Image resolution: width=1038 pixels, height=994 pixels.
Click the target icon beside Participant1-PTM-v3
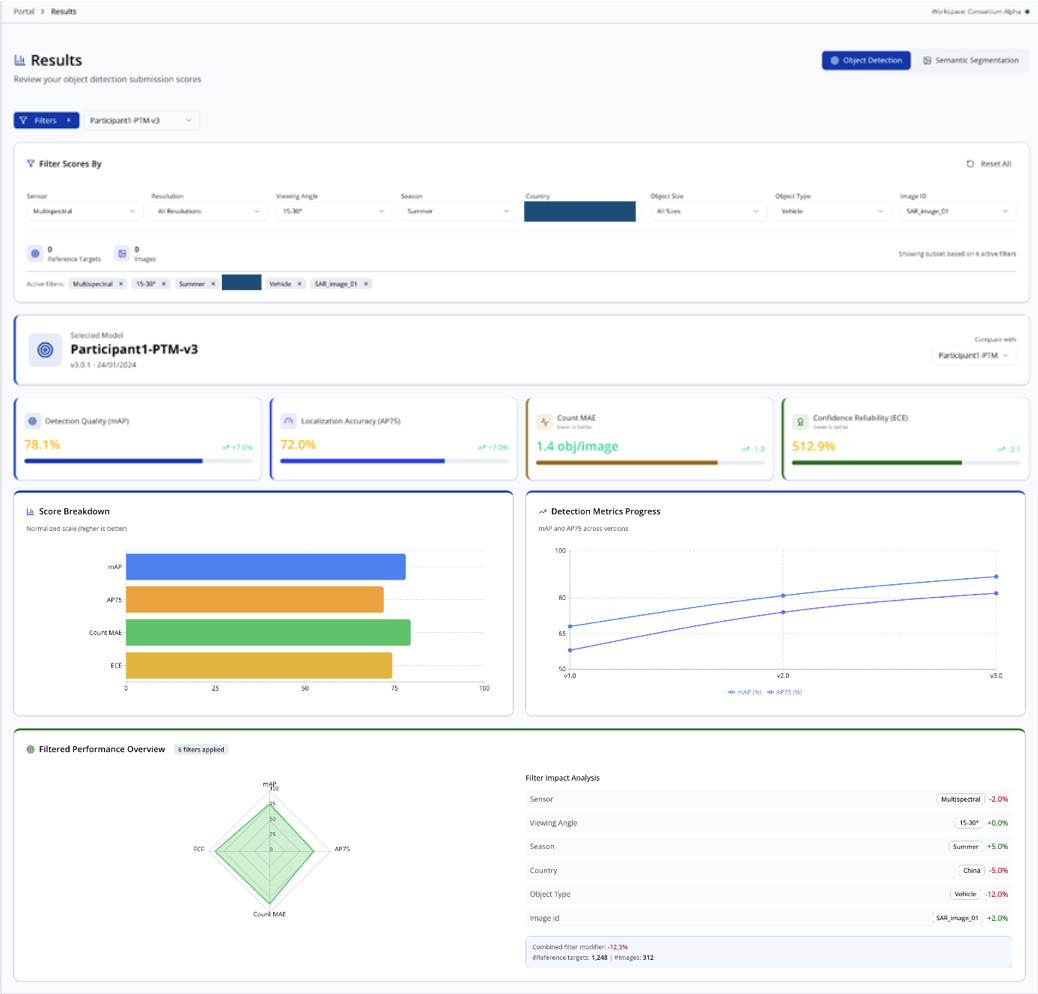coord(45,350)
